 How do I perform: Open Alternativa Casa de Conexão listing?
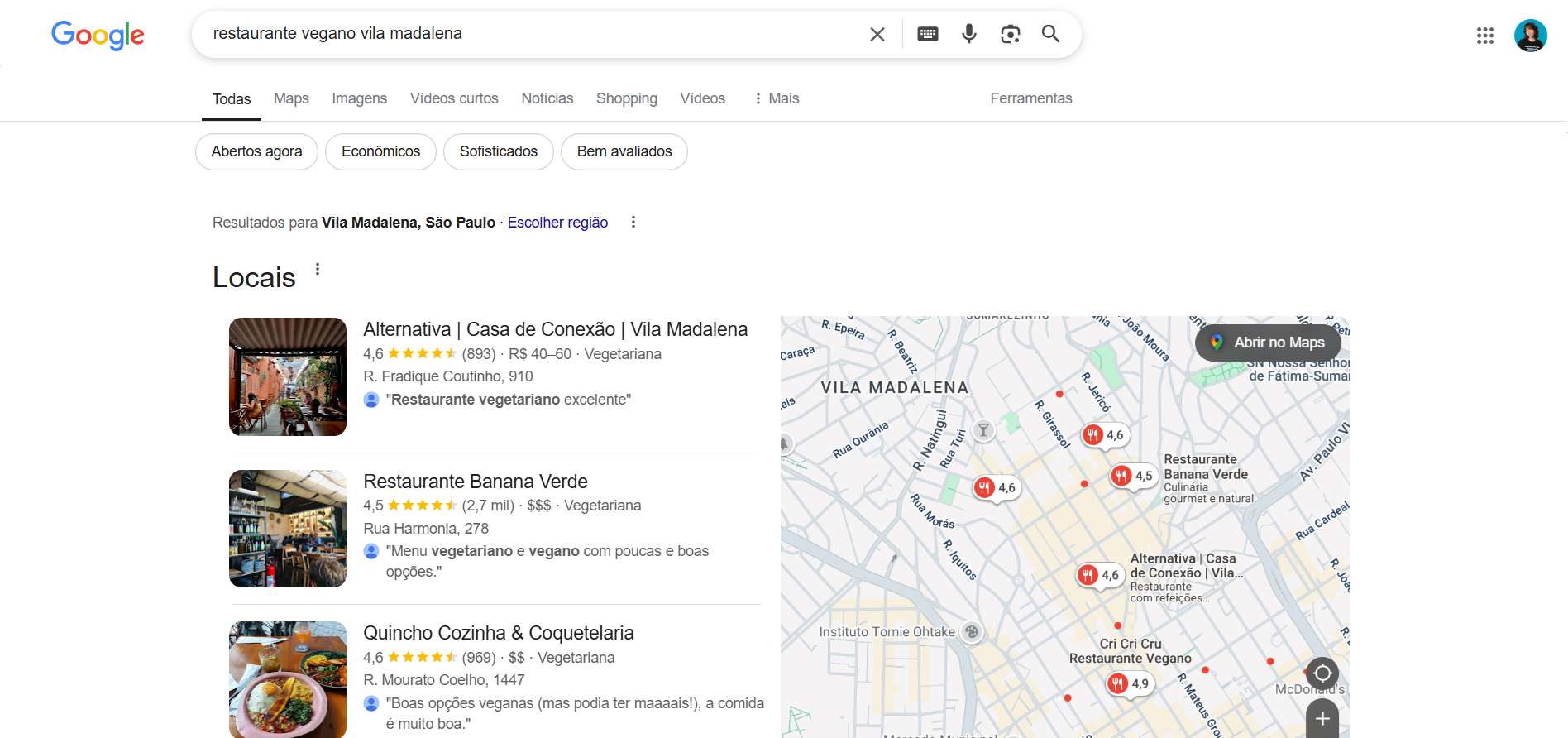[555, 329]
